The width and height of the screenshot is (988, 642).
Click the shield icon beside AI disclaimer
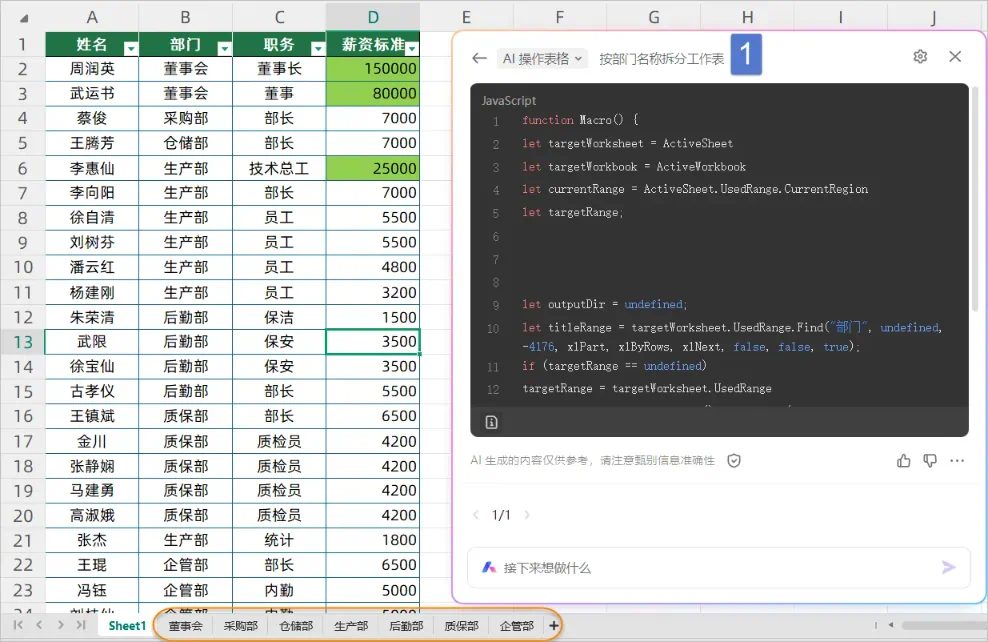[x=734, y=461]
